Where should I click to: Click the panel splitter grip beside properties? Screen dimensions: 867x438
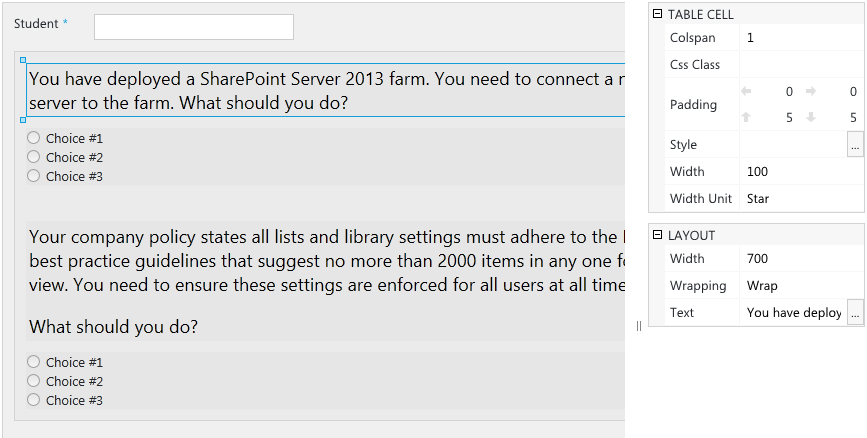click(x=639, y=326)
